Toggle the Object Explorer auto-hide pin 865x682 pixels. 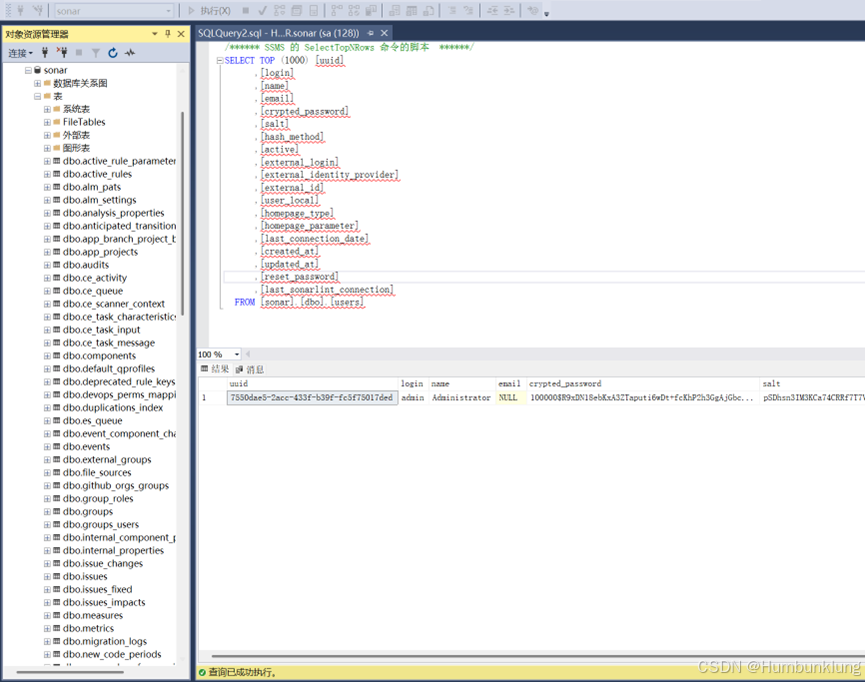coord(168,34)
